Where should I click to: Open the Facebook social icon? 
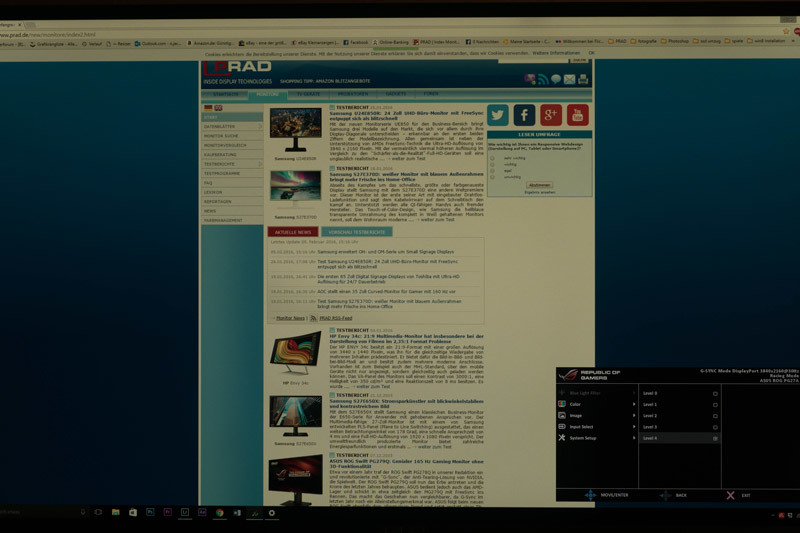[x=524, y=115]
